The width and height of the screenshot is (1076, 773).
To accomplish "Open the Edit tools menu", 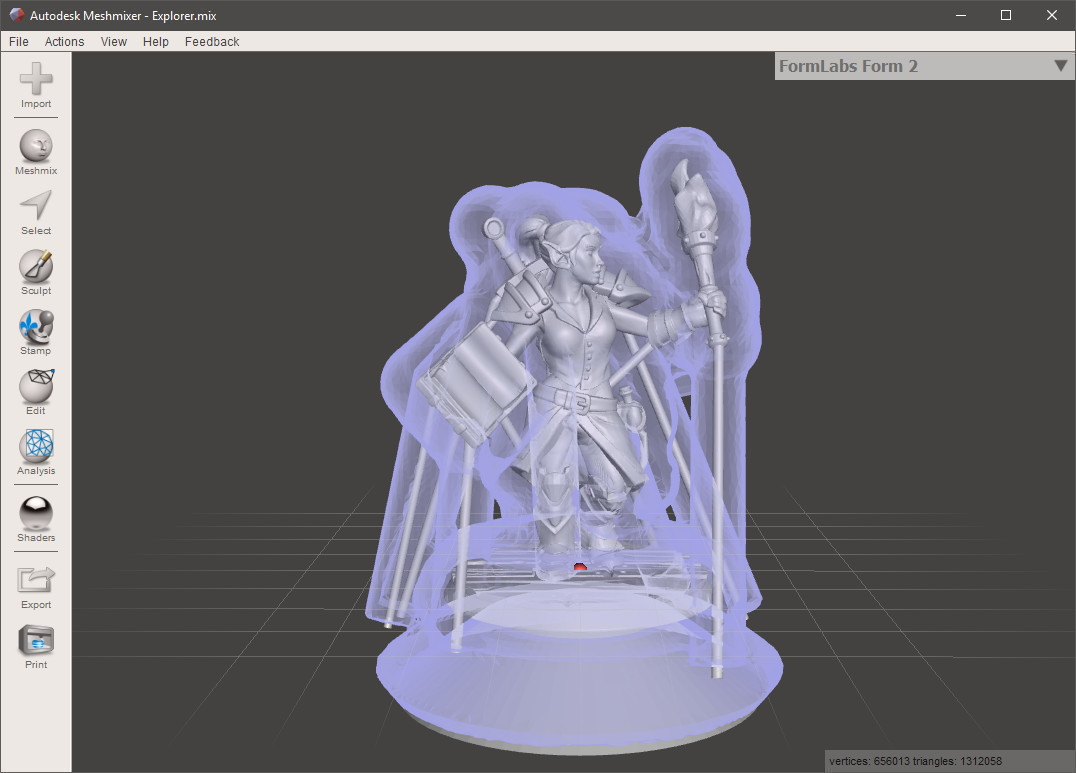I will (36, 387).
